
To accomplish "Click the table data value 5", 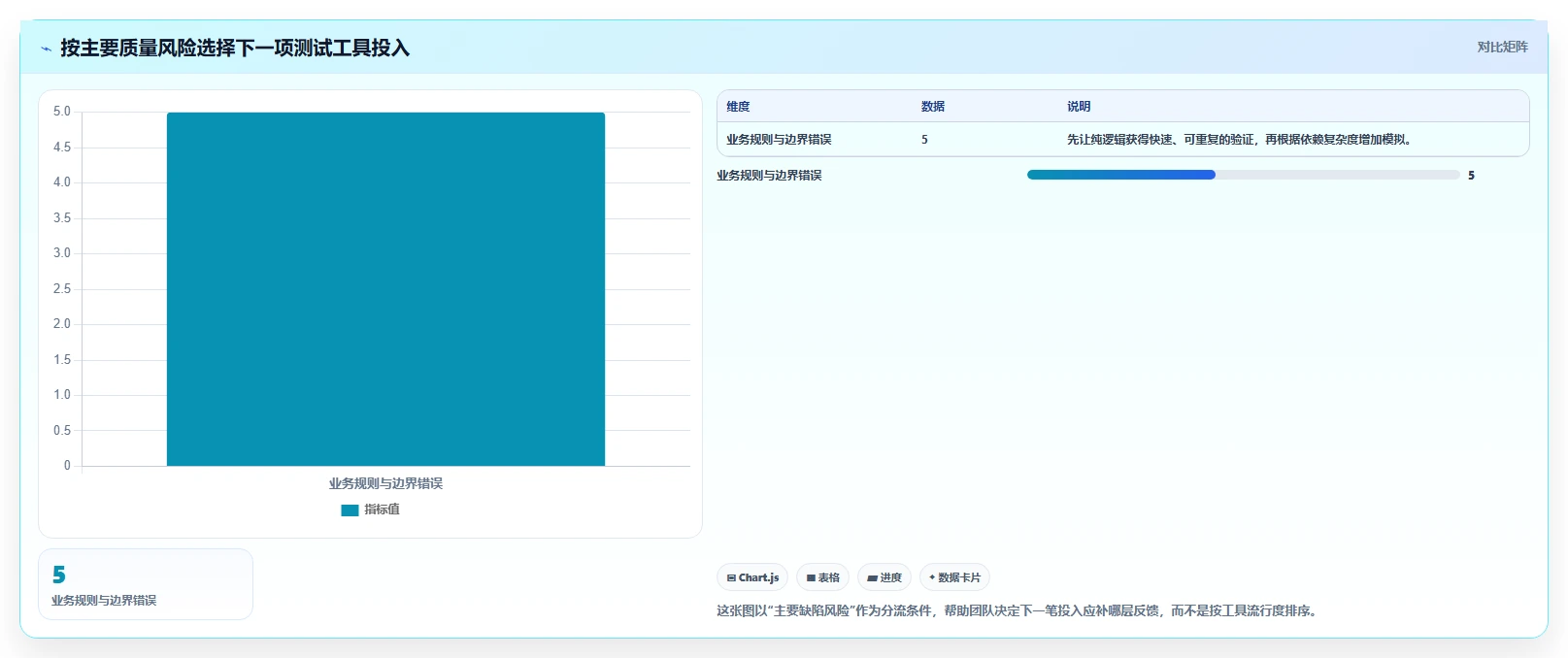I will (x=924, y=140).
